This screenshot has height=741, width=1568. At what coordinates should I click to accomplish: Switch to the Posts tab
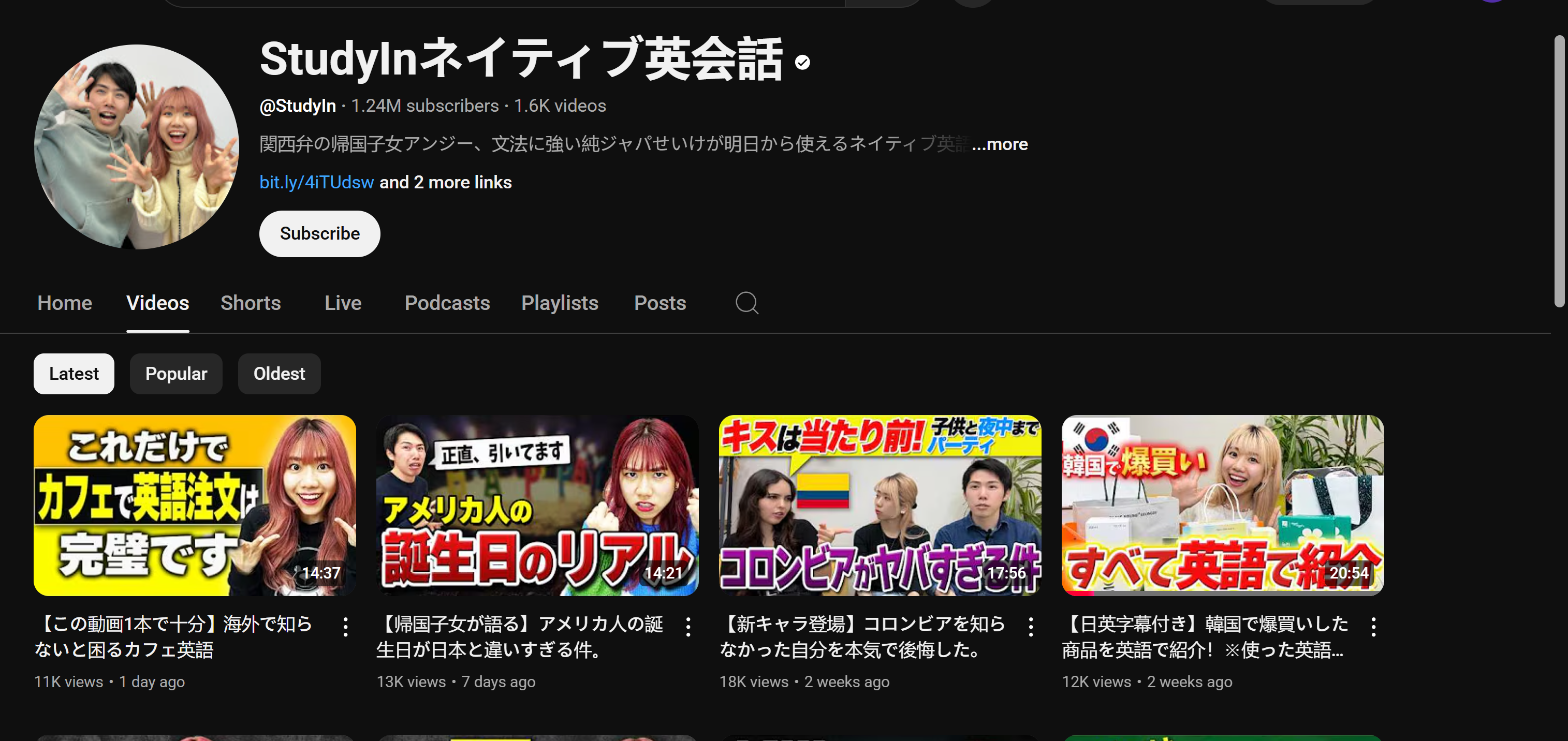660,303
